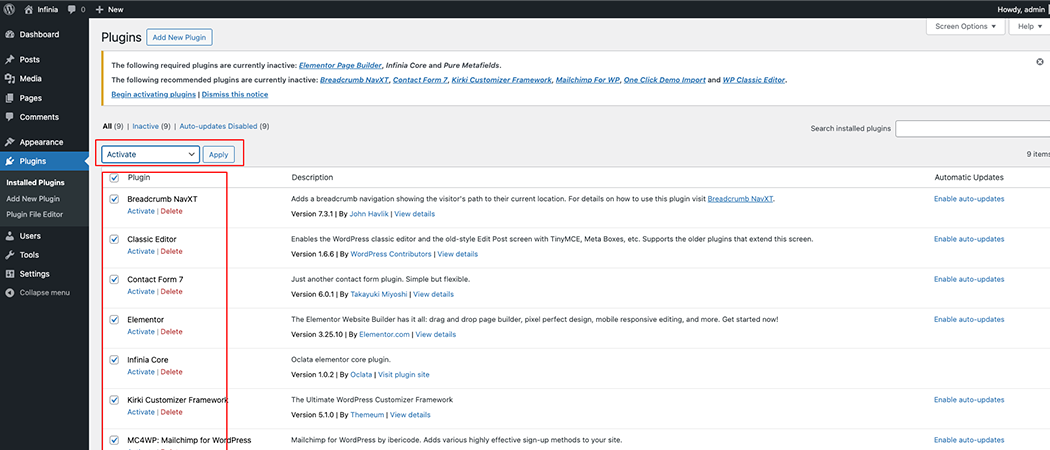Screen dimensions: 1050x450
Task: Uncheck the Infinia Core checkbox
Action: click(x=114, y=360)
